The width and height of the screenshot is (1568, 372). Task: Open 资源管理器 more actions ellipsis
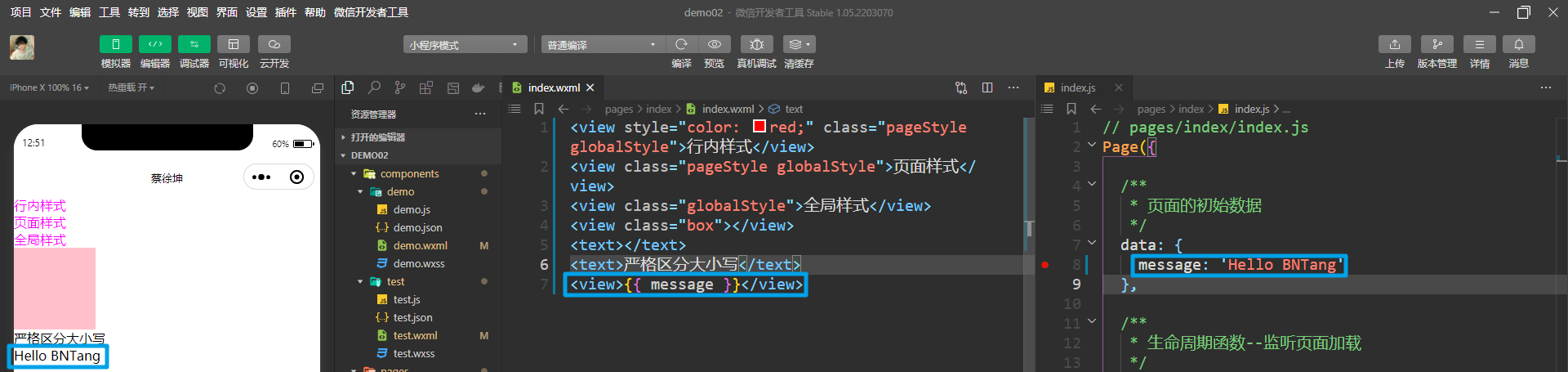(x=480, y=114)
